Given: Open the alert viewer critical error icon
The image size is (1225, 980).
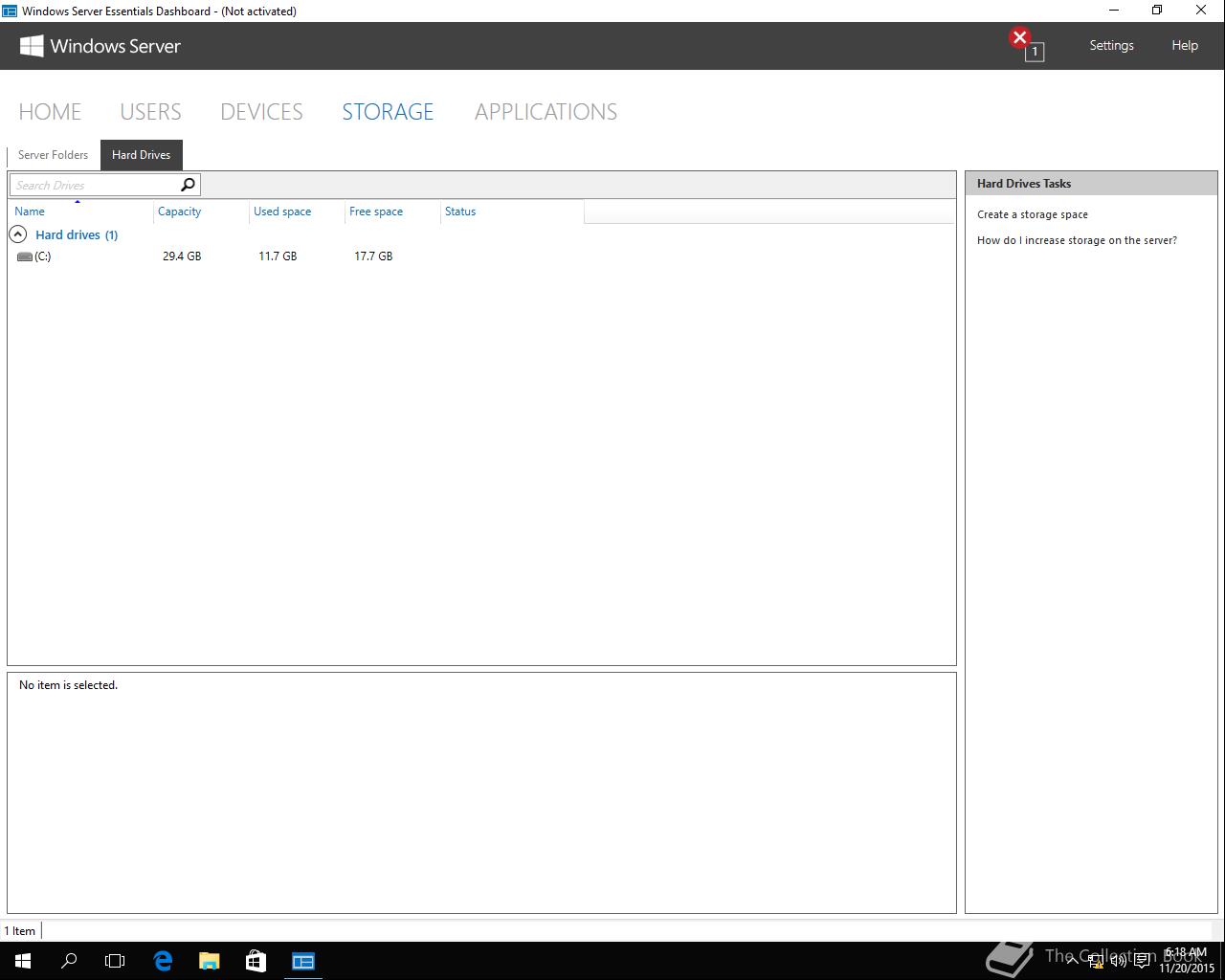Looking at the screenshot, I should [1020, 38].
